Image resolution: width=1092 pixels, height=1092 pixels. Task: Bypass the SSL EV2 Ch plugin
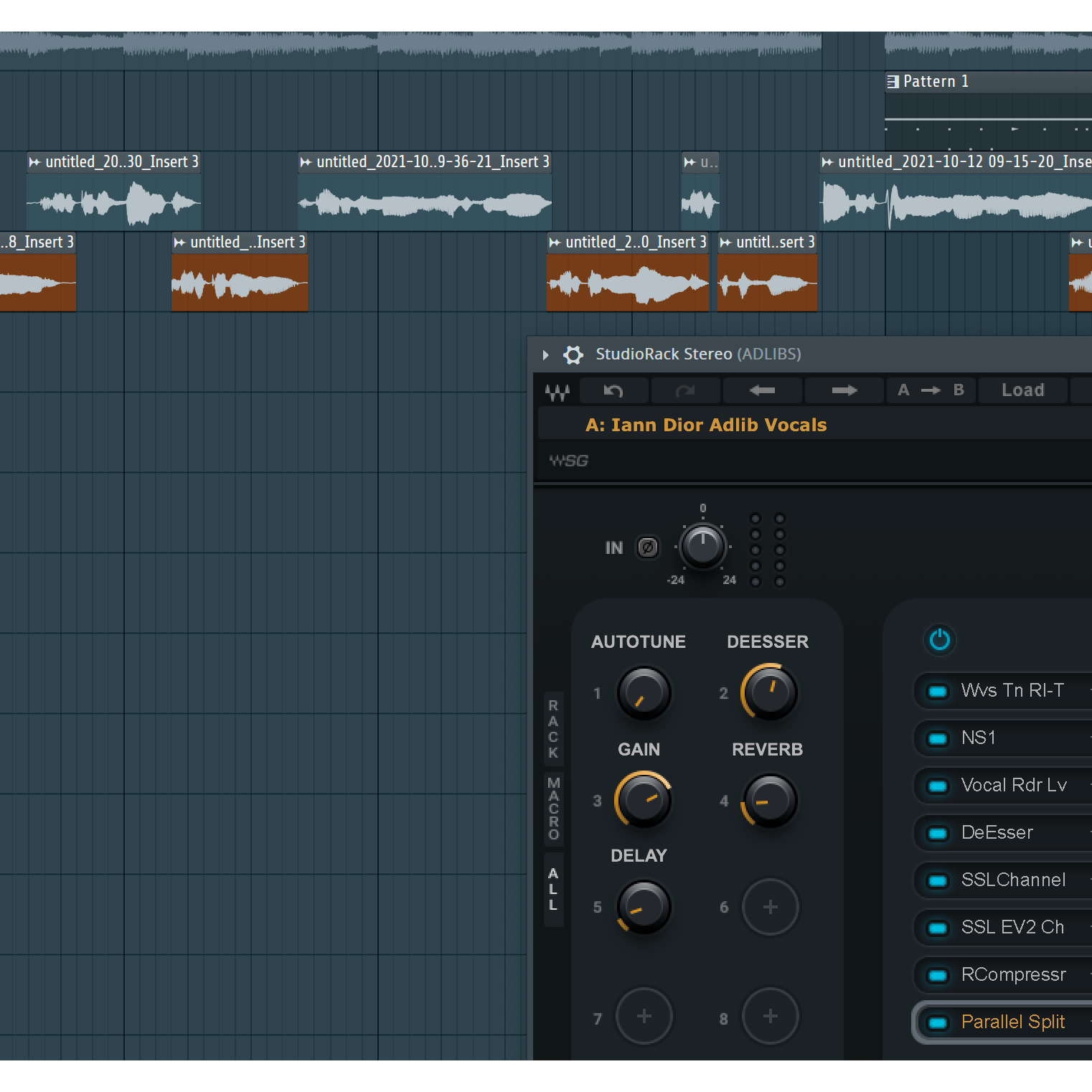point(937,928)
